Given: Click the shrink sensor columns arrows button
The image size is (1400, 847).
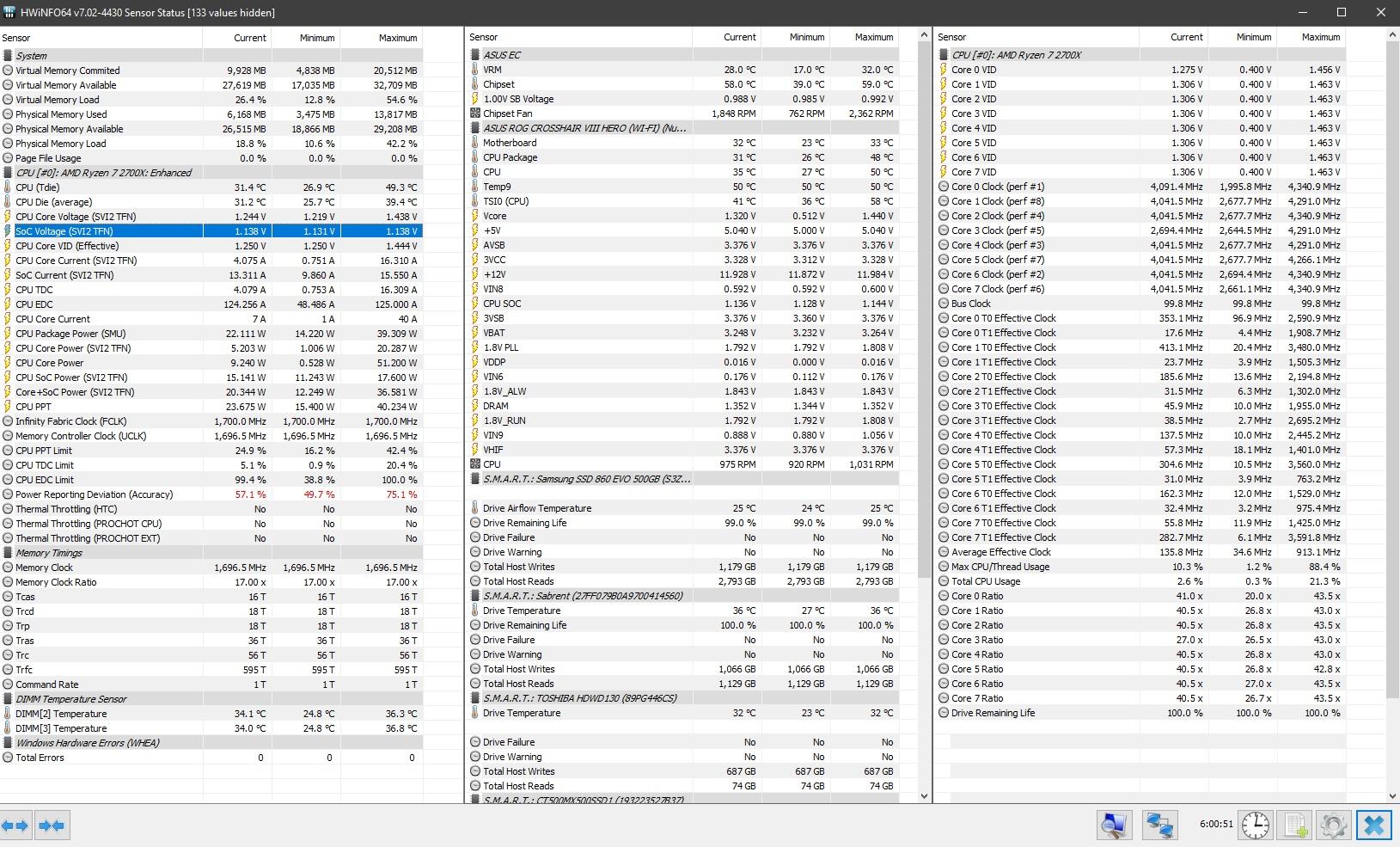Looking at the screenshot, I should [x=52, y=826].
